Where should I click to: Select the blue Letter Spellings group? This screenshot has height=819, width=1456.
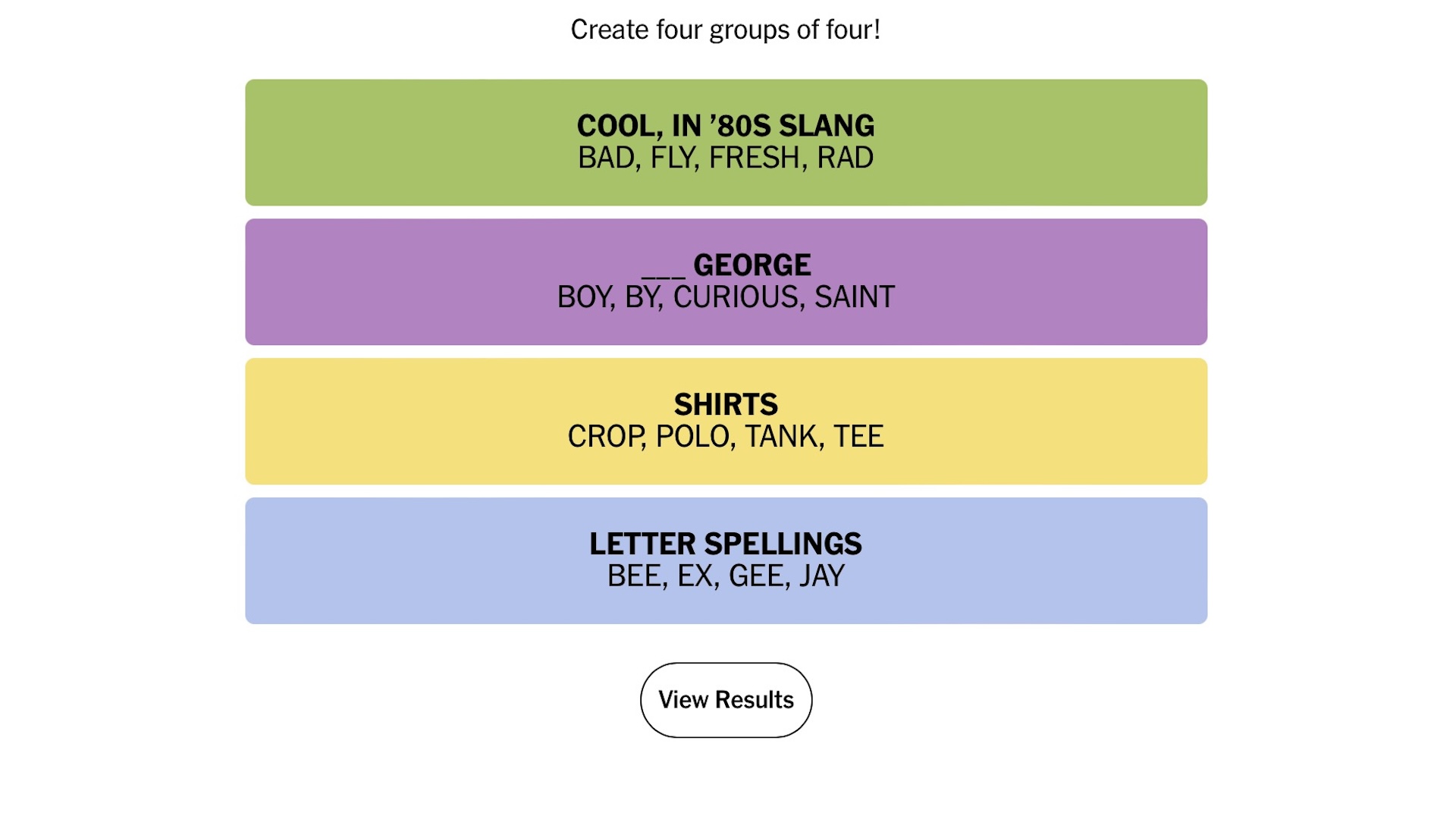(x=726, y=561)
